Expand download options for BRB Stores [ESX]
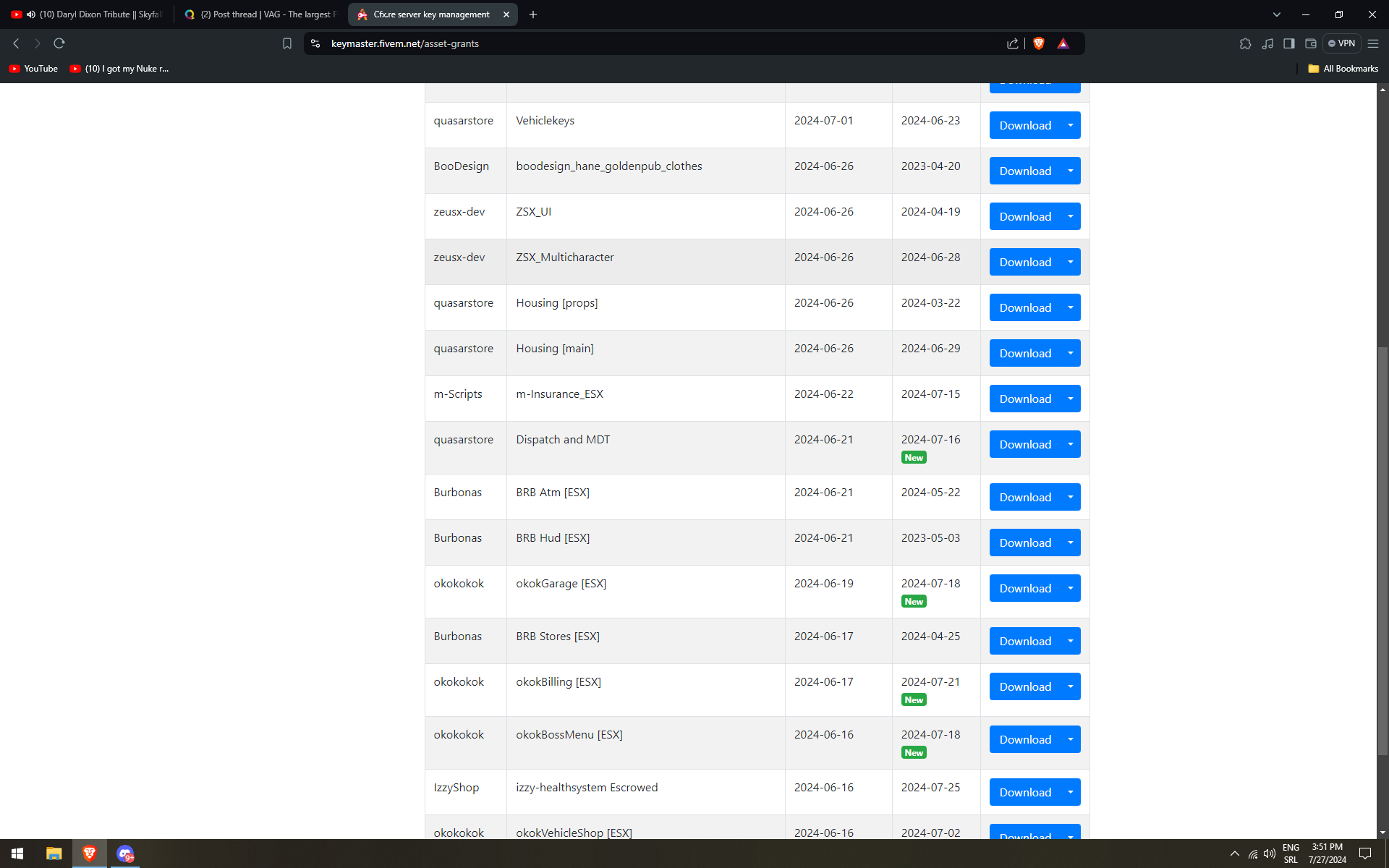 [x=1071, y=641]
